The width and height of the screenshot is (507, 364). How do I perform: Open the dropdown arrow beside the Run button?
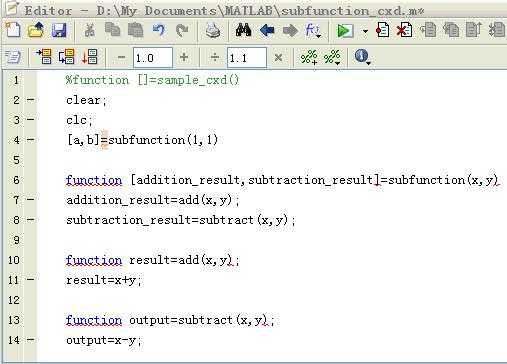(365, 31)
